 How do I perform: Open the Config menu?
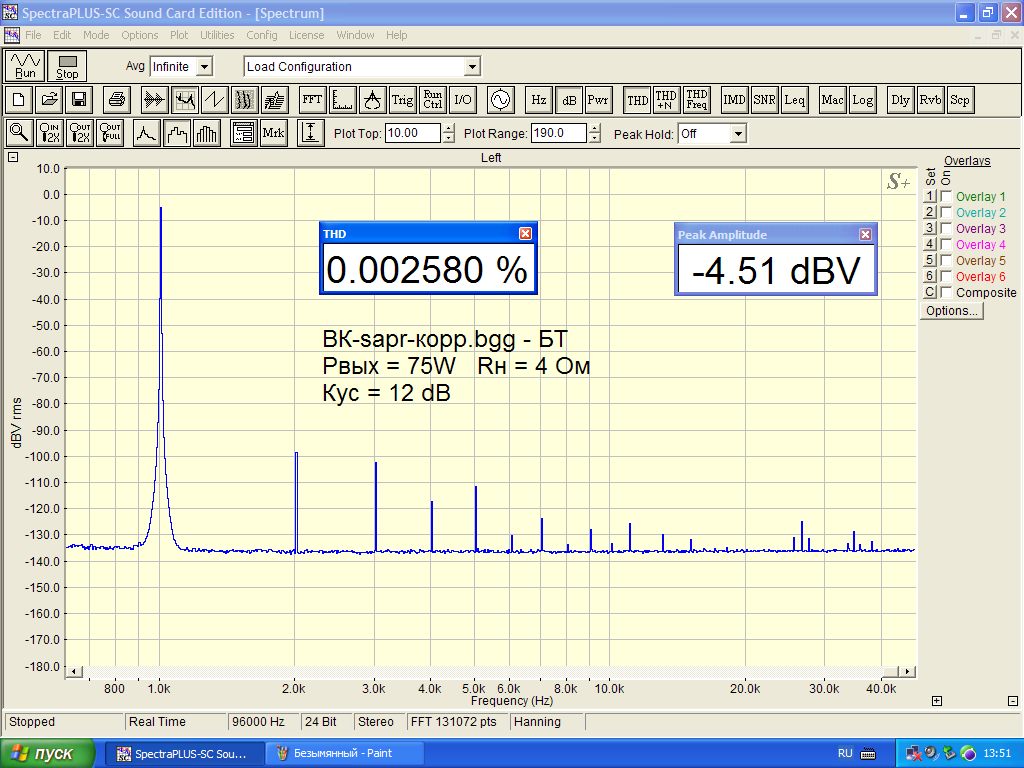click(x=262, y=35)
